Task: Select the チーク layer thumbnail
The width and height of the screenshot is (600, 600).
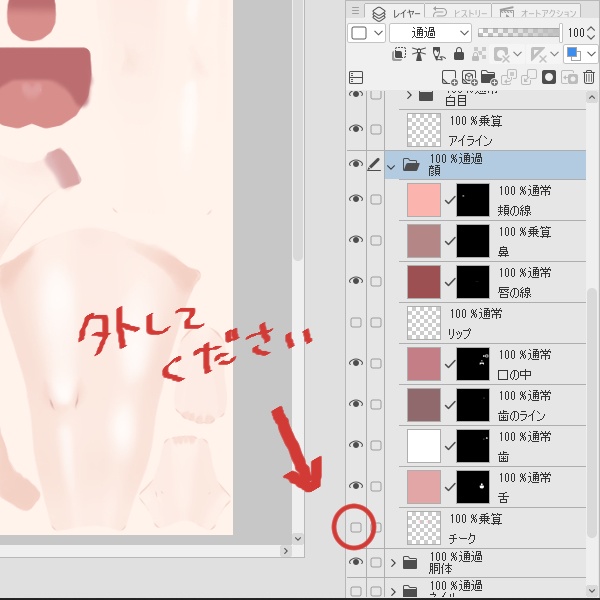Action: click(x=424, y=528)
